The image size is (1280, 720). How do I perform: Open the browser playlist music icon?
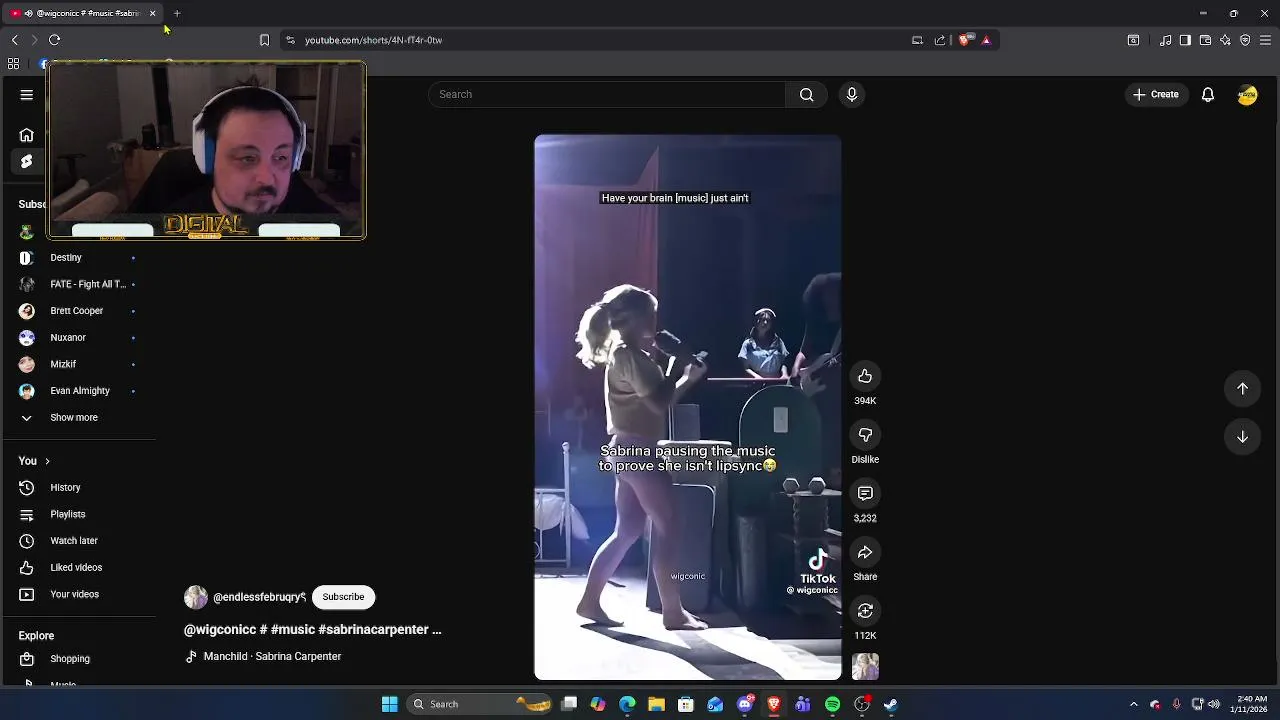(1165, 40)
